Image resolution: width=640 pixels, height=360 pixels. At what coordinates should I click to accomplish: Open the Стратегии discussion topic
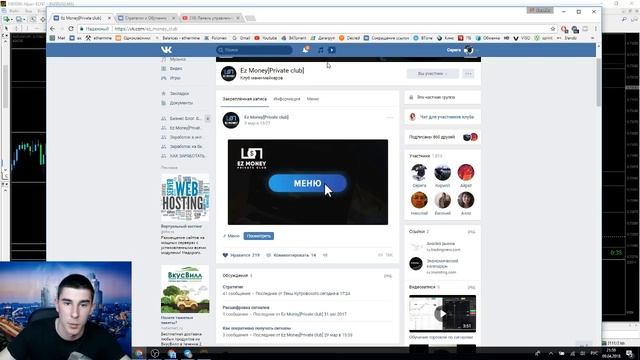233,287
